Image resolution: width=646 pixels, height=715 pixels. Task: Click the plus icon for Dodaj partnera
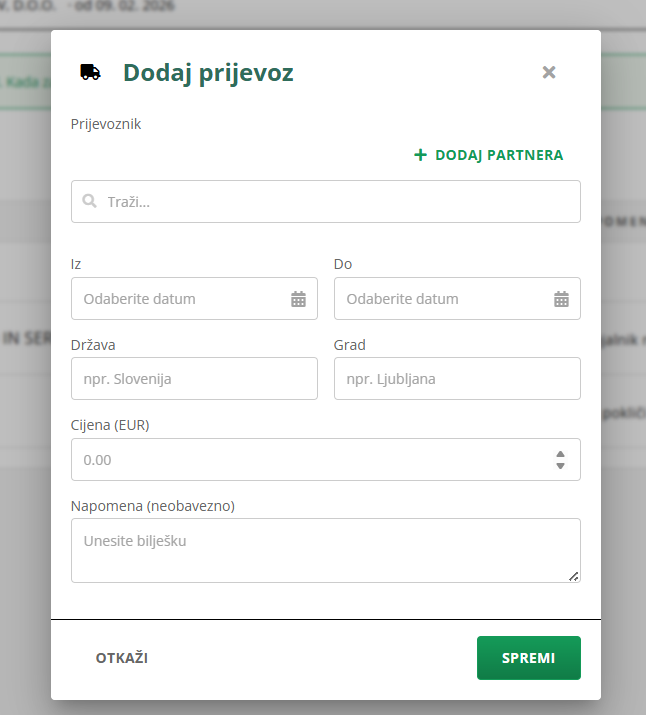click(421, 155)
